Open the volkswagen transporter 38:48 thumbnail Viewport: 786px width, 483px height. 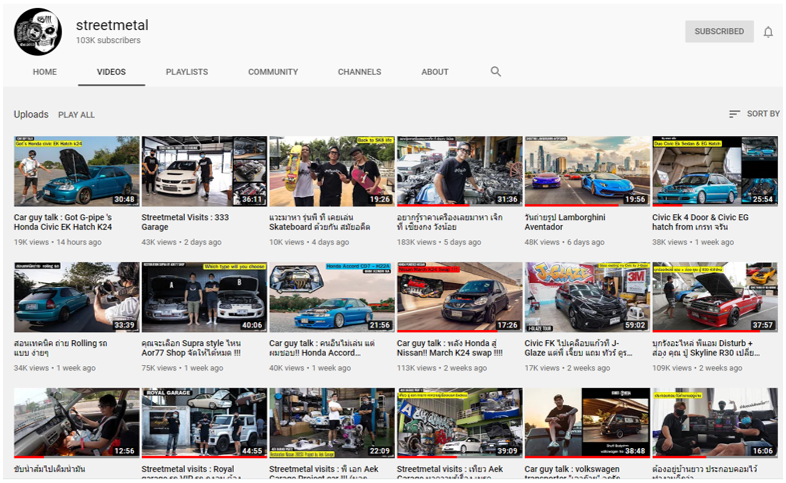click(x=587, y=423)
